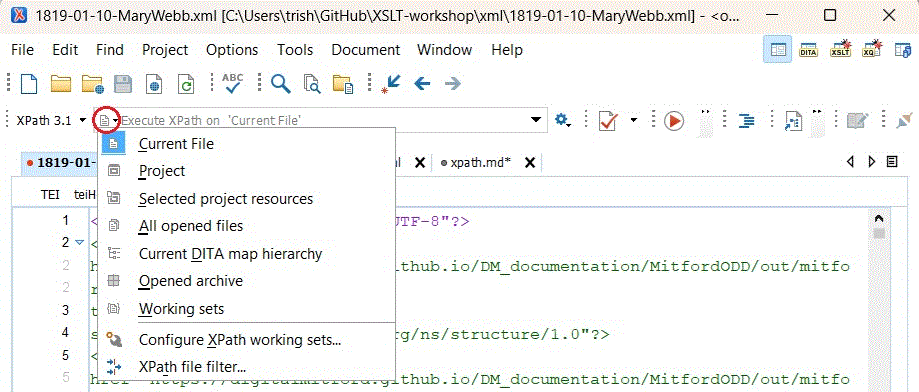919x392 pixels.
Task: Expand the XPath expression history arrow
Action: 536,121
